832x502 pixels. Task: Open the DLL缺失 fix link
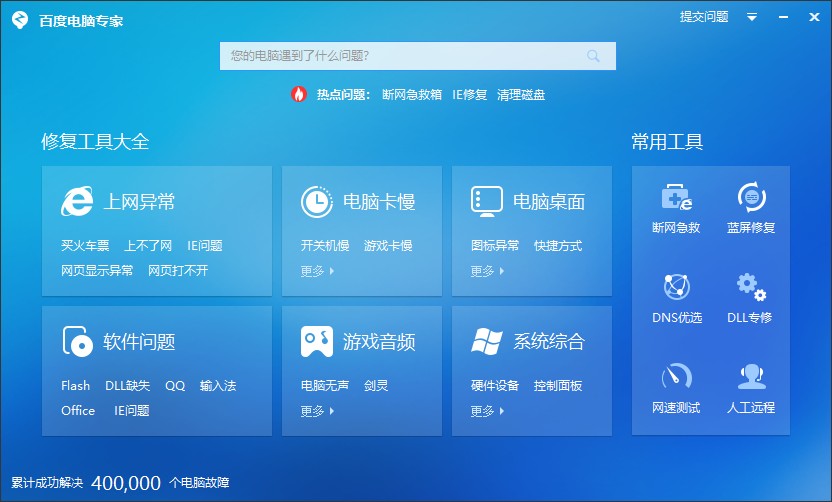point(127,386)
